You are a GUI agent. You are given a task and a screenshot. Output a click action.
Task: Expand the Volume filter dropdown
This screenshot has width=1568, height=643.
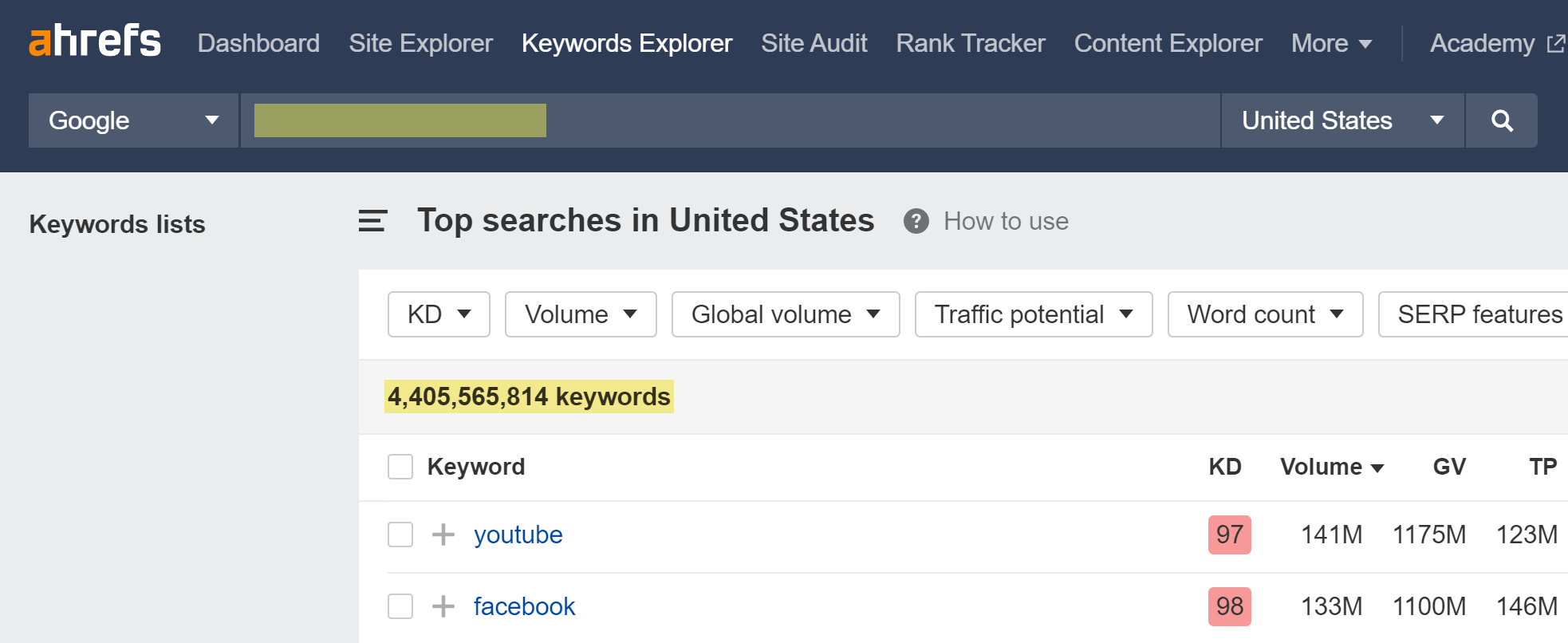(581, 314)
